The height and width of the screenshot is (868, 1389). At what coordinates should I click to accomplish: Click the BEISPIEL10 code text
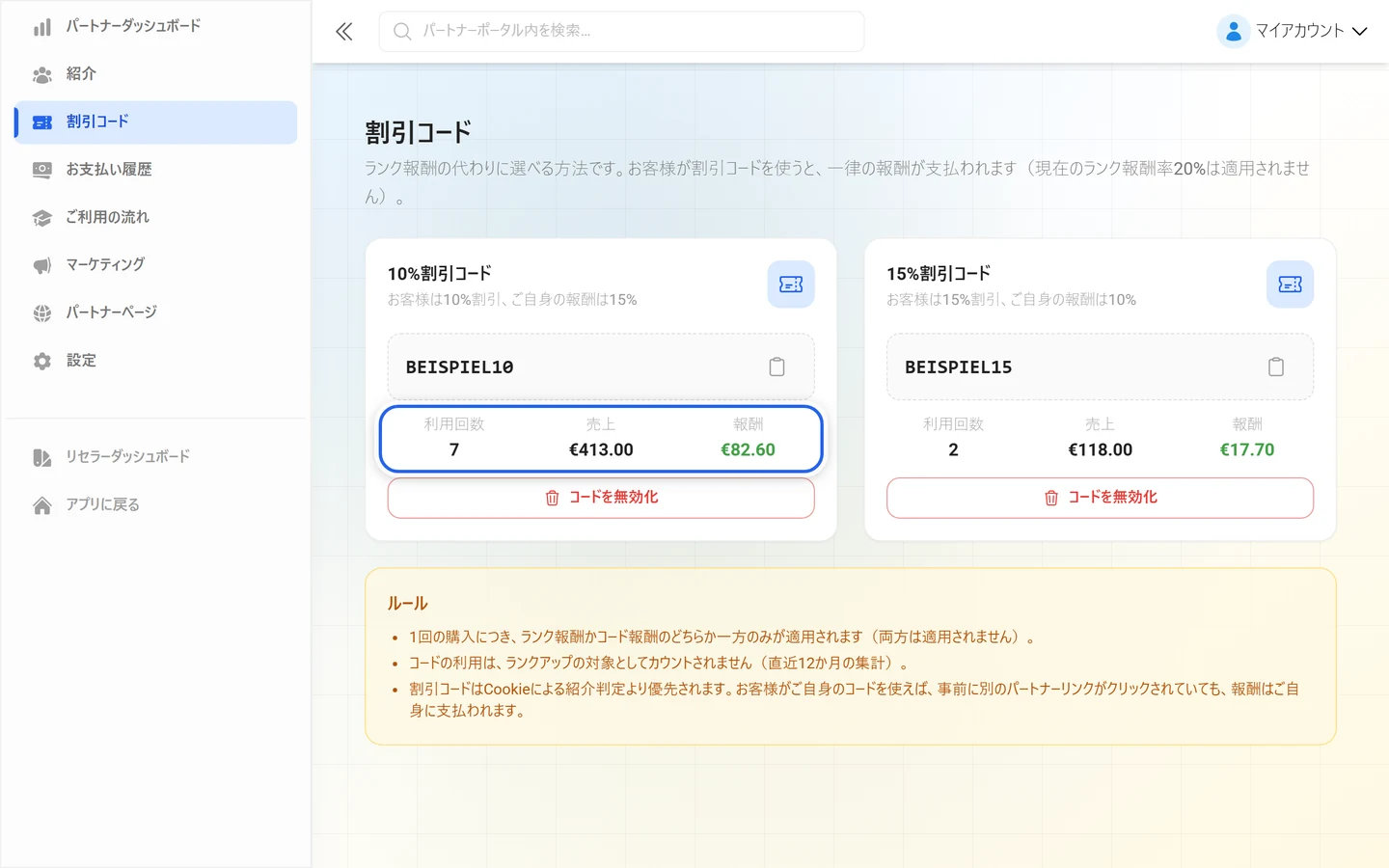(459, 367)
